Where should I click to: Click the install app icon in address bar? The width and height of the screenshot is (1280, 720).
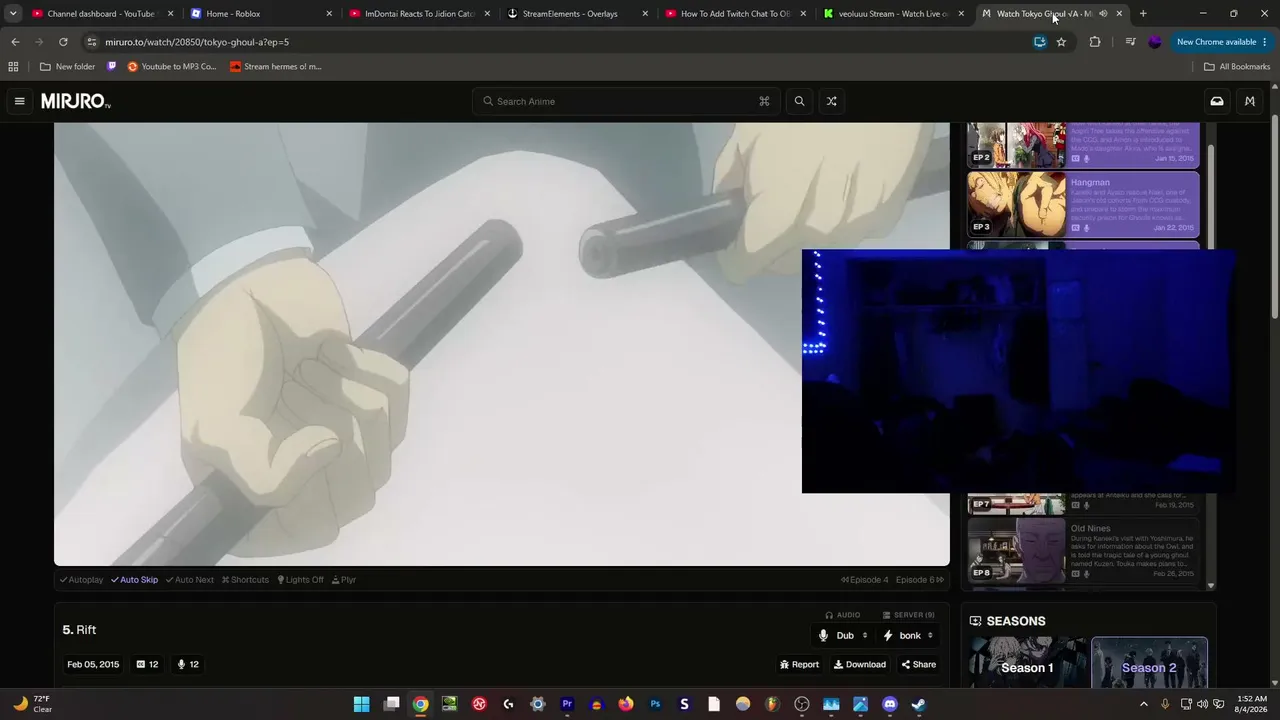tap(1040, 42)
